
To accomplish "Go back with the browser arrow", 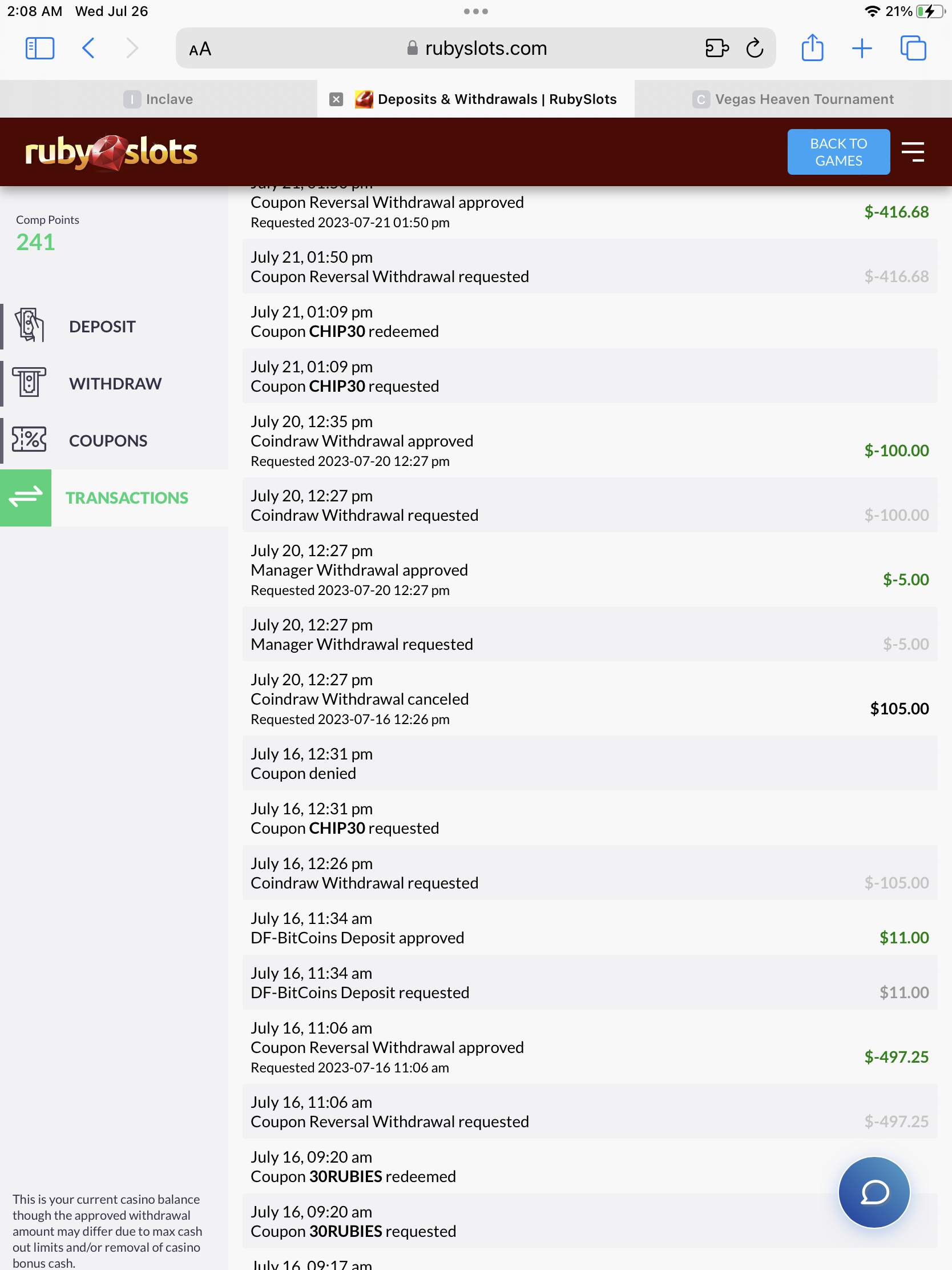I will pyautogui.click(x=88, y=48).
